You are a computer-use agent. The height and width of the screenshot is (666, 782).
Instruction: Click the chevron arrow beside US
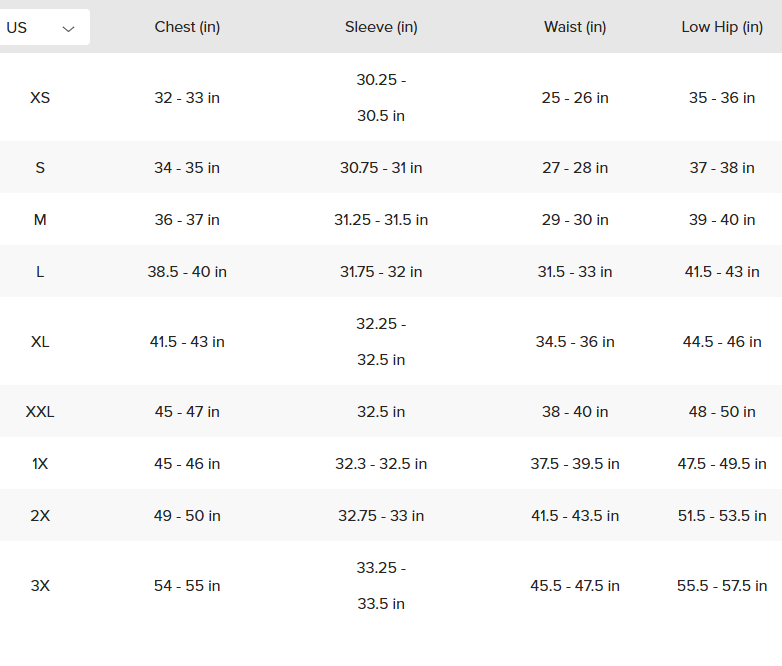(x=68, y=28)
